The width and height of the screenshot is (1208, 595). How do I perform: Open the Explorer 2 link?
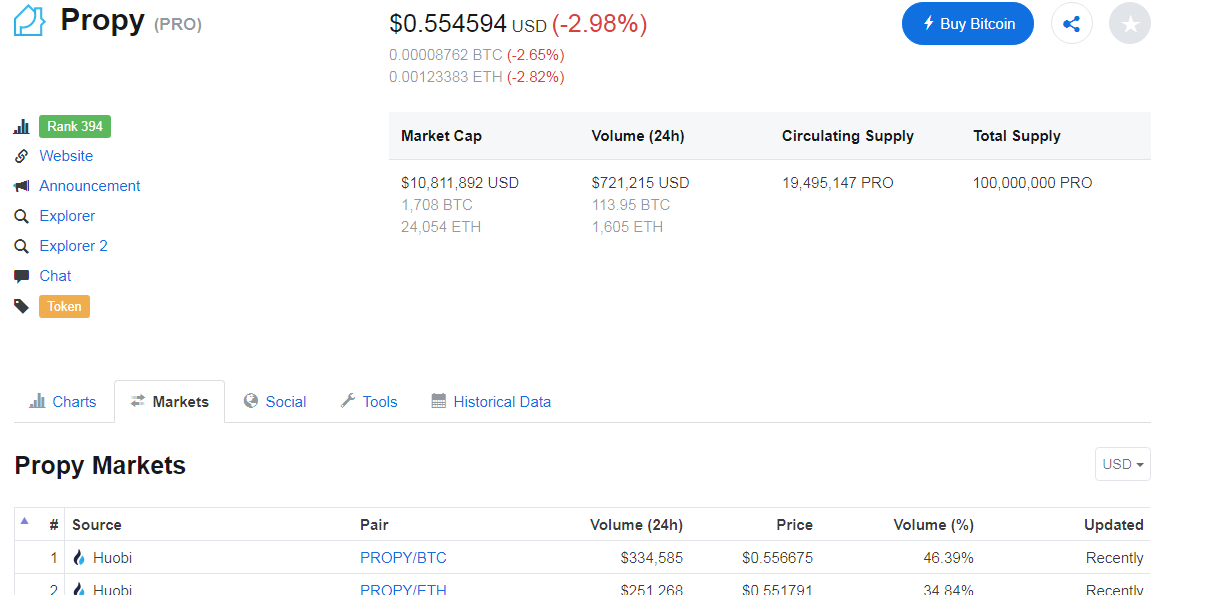(x=73, y=246)
